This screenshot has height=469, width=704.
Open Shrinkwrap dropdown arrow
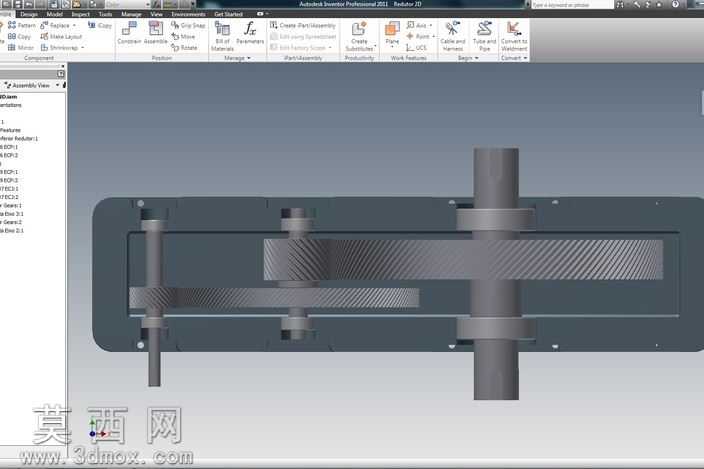click(83, 47)
